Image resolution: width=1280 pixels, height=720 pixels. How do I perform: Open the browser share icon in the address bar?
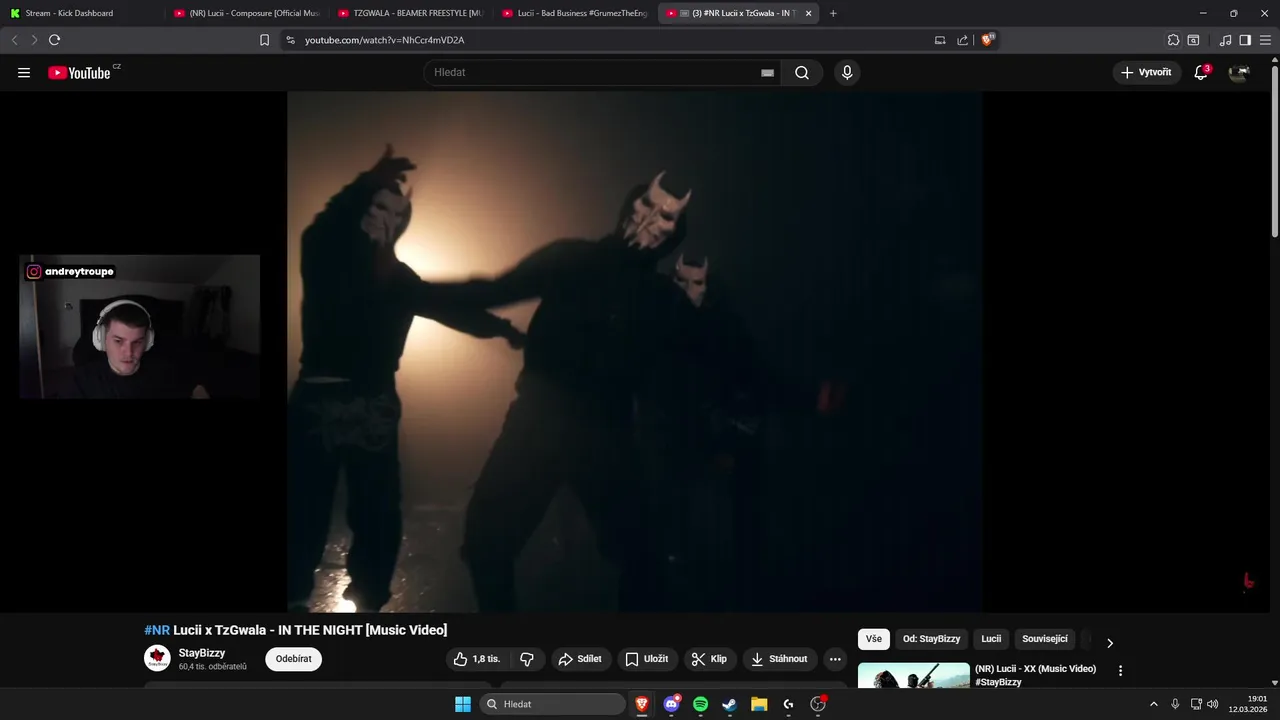click(962, 40)
